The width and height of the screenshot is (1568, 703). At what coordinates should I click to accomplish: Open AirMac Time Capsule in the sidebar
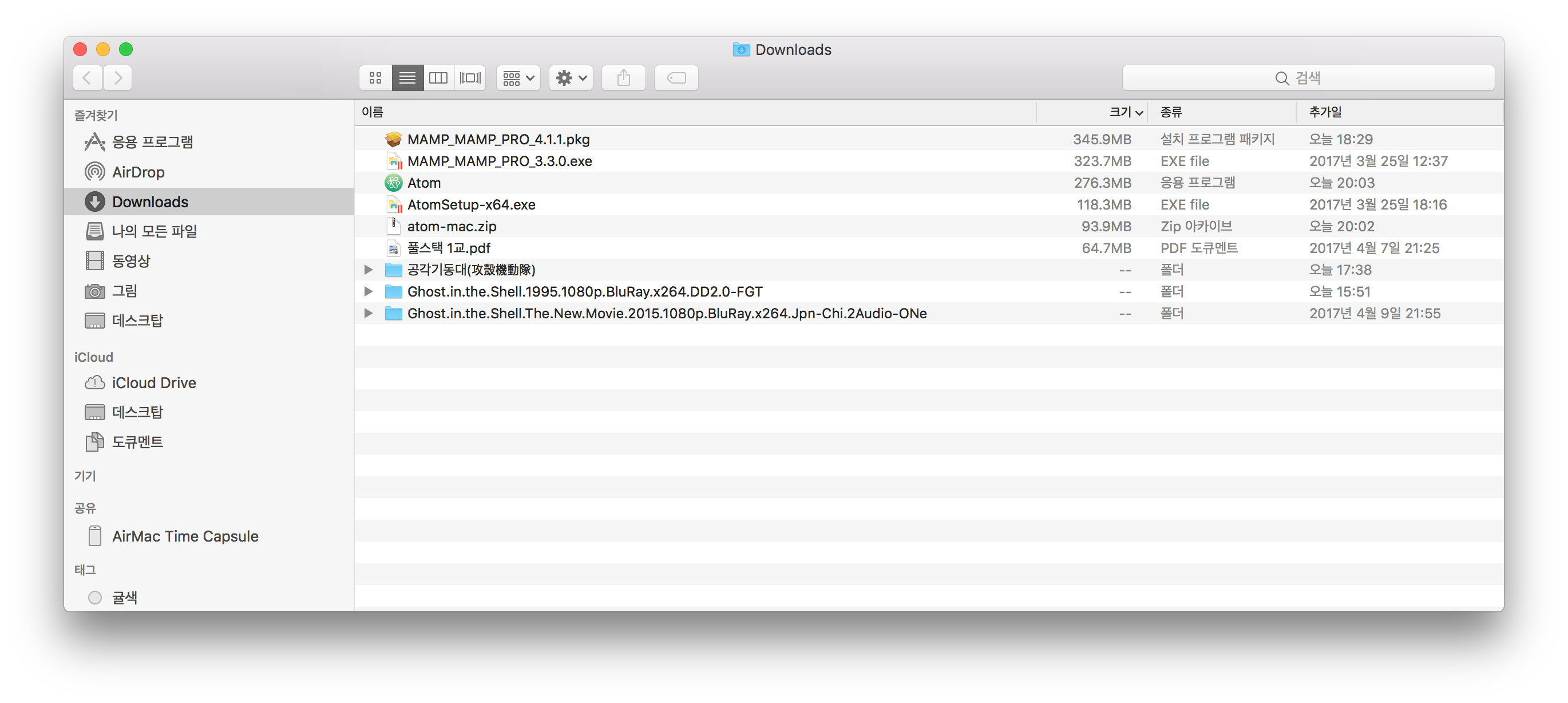pos(209,536)
